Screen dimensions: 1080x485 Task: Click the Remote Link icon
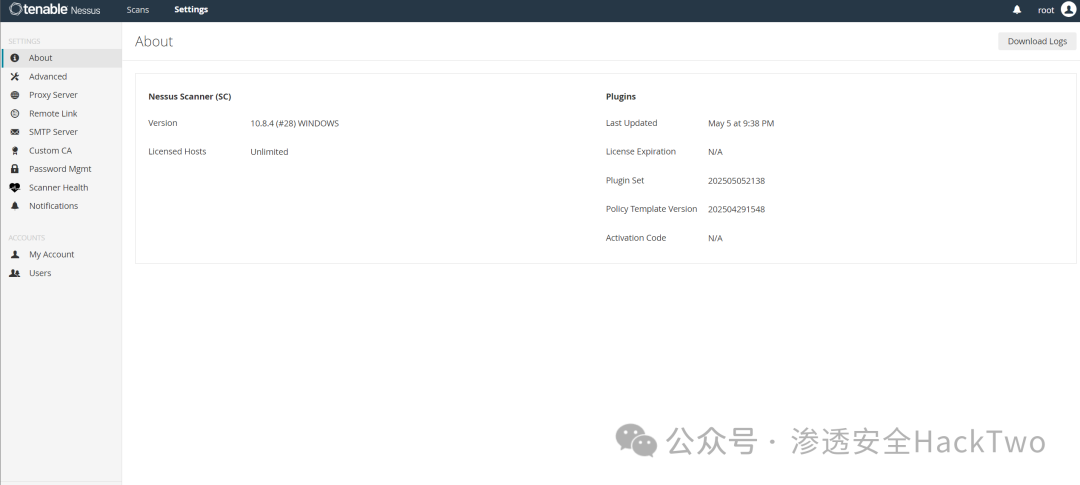(15, 114)
